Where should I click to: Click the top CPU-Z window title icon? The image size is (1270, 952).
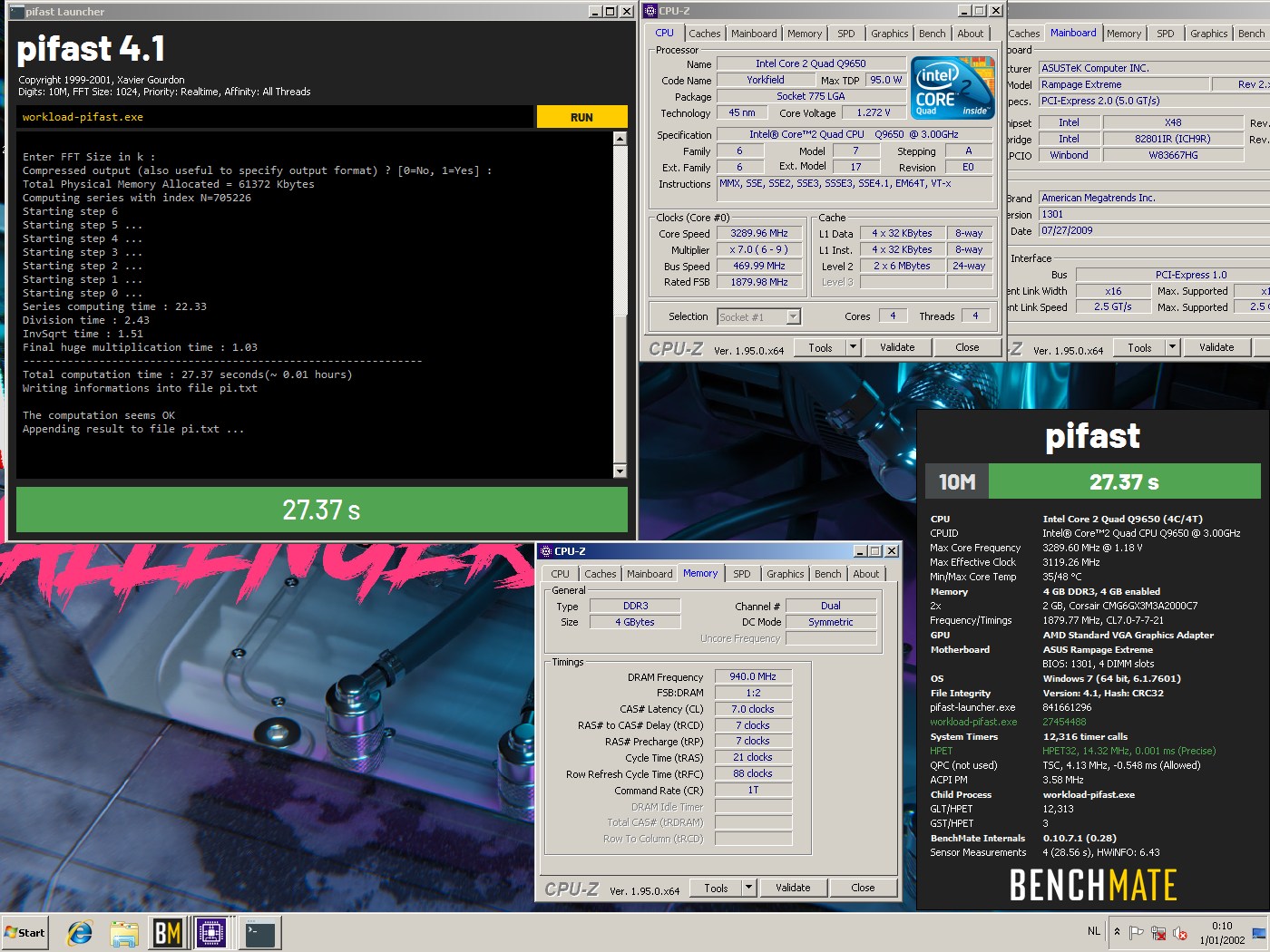point(650,11)
